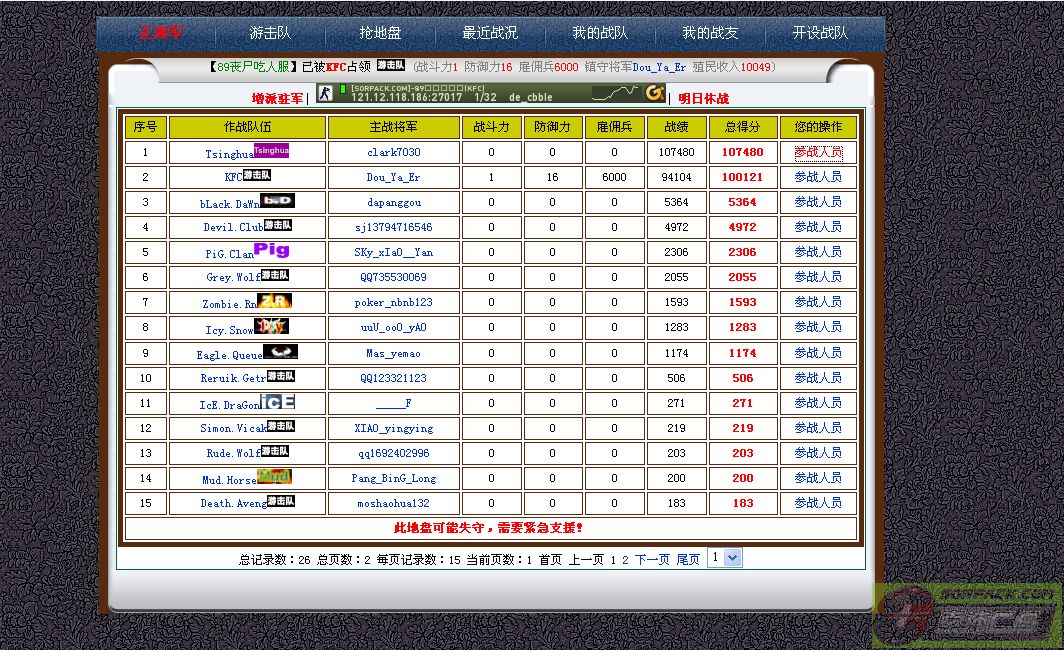Click the server activity graph in banner

(x=615, y=93)
